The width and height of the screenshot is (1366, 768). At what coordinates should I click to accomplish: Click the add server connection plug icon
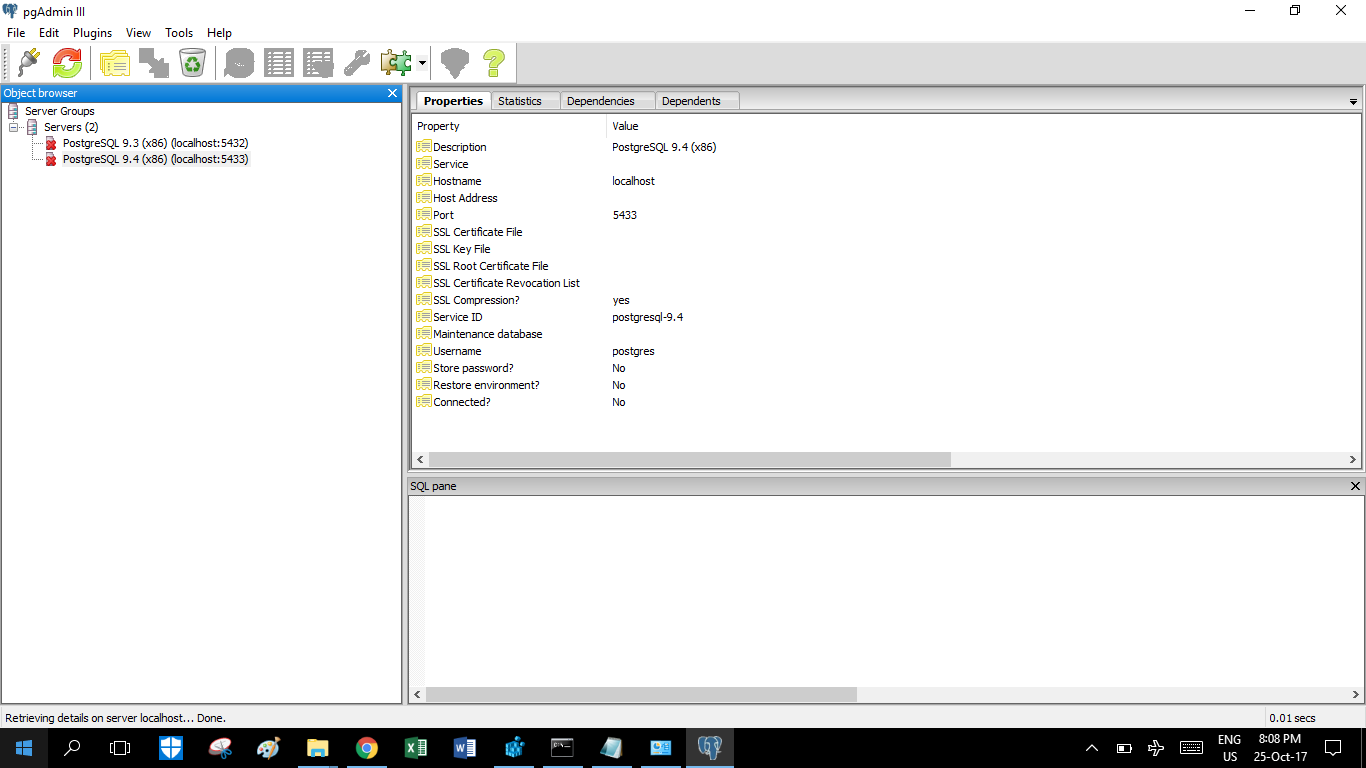coord(29,63)
